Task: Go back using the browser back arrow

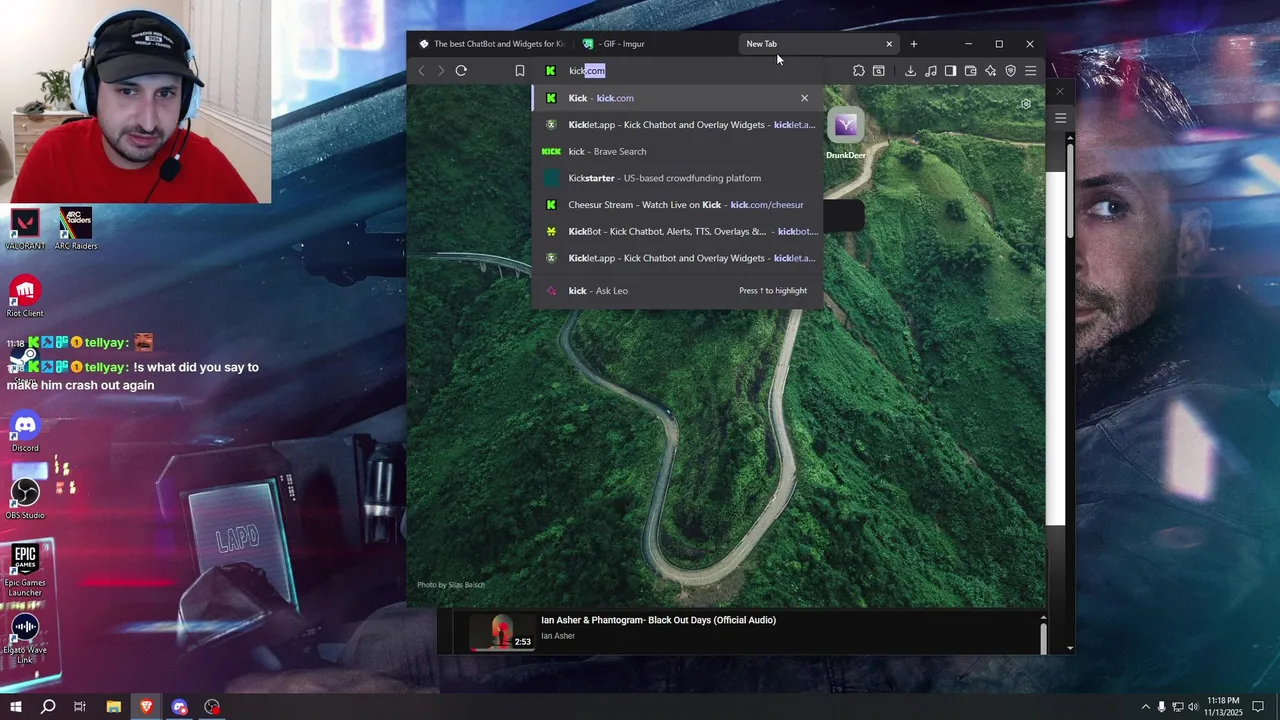Action: [x=421, y=71]
